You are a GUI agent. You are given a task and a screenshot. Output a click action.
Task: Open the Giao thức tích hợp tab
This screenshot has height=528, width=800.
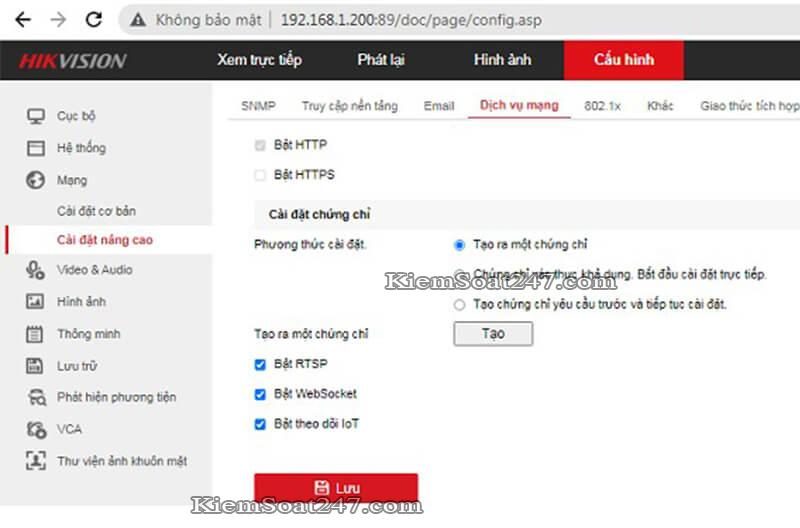749,106
